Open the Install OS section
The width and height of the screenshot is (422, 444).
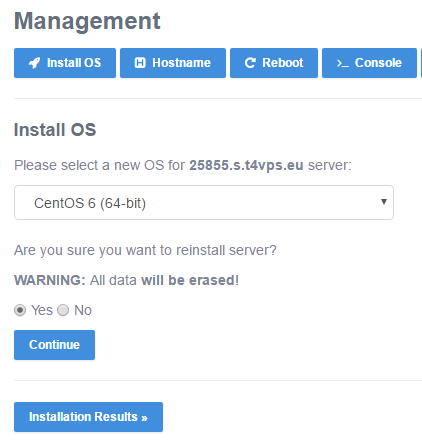[65, 63]
